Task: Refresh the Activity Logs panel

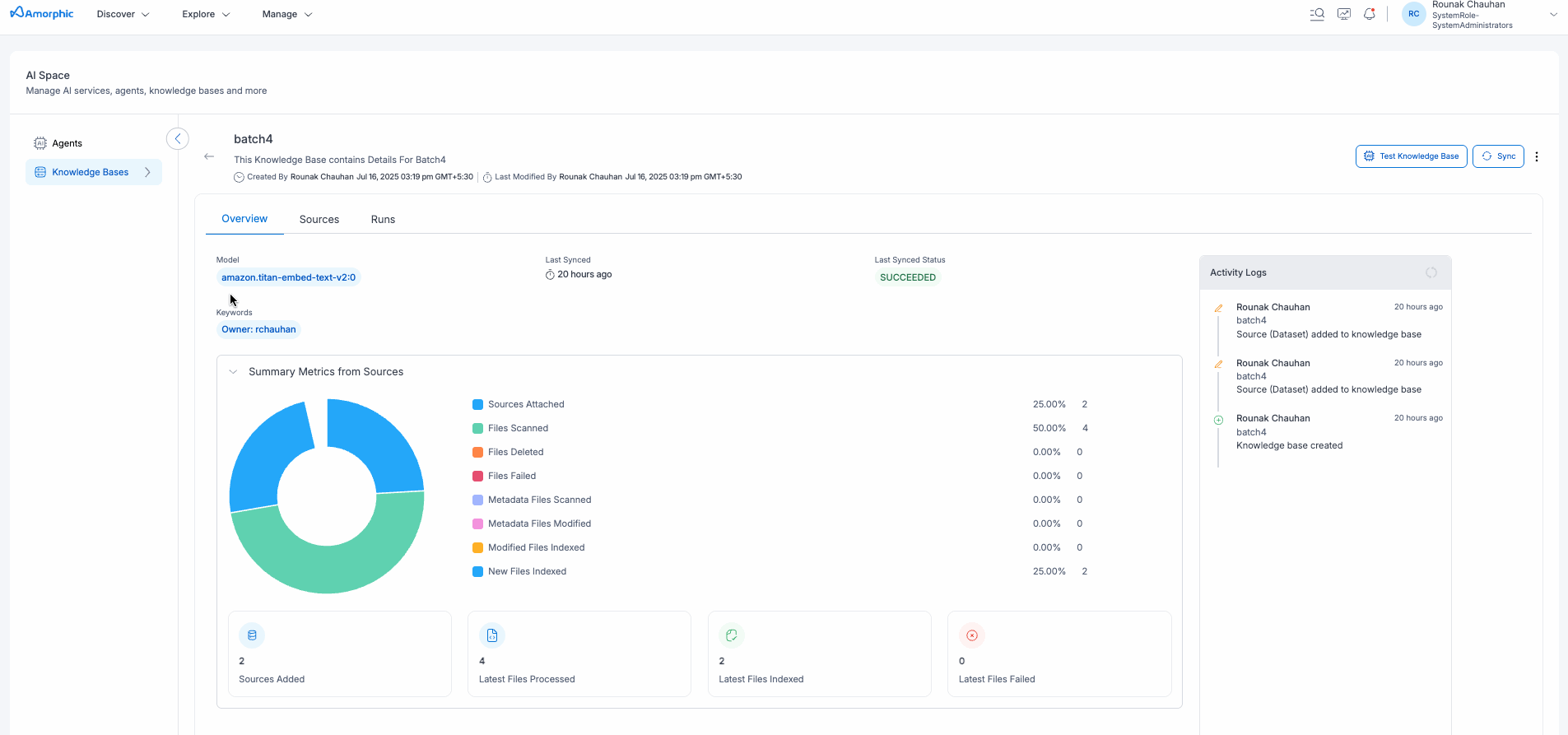Action: coord(1431,272)
